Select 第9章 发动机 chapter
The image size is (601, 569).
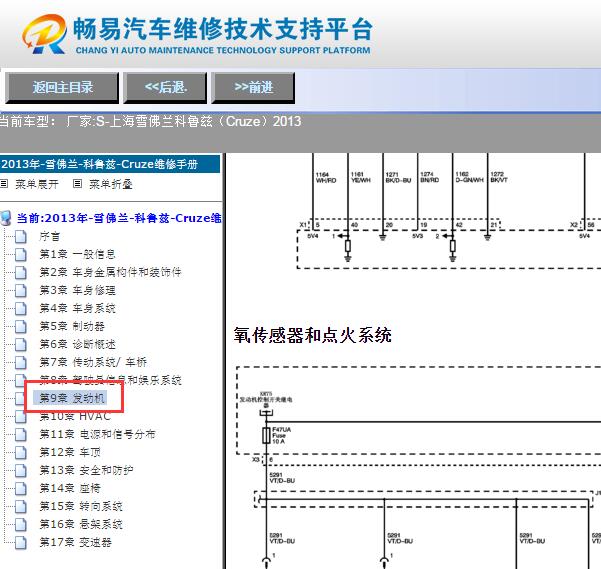(72, 398)
